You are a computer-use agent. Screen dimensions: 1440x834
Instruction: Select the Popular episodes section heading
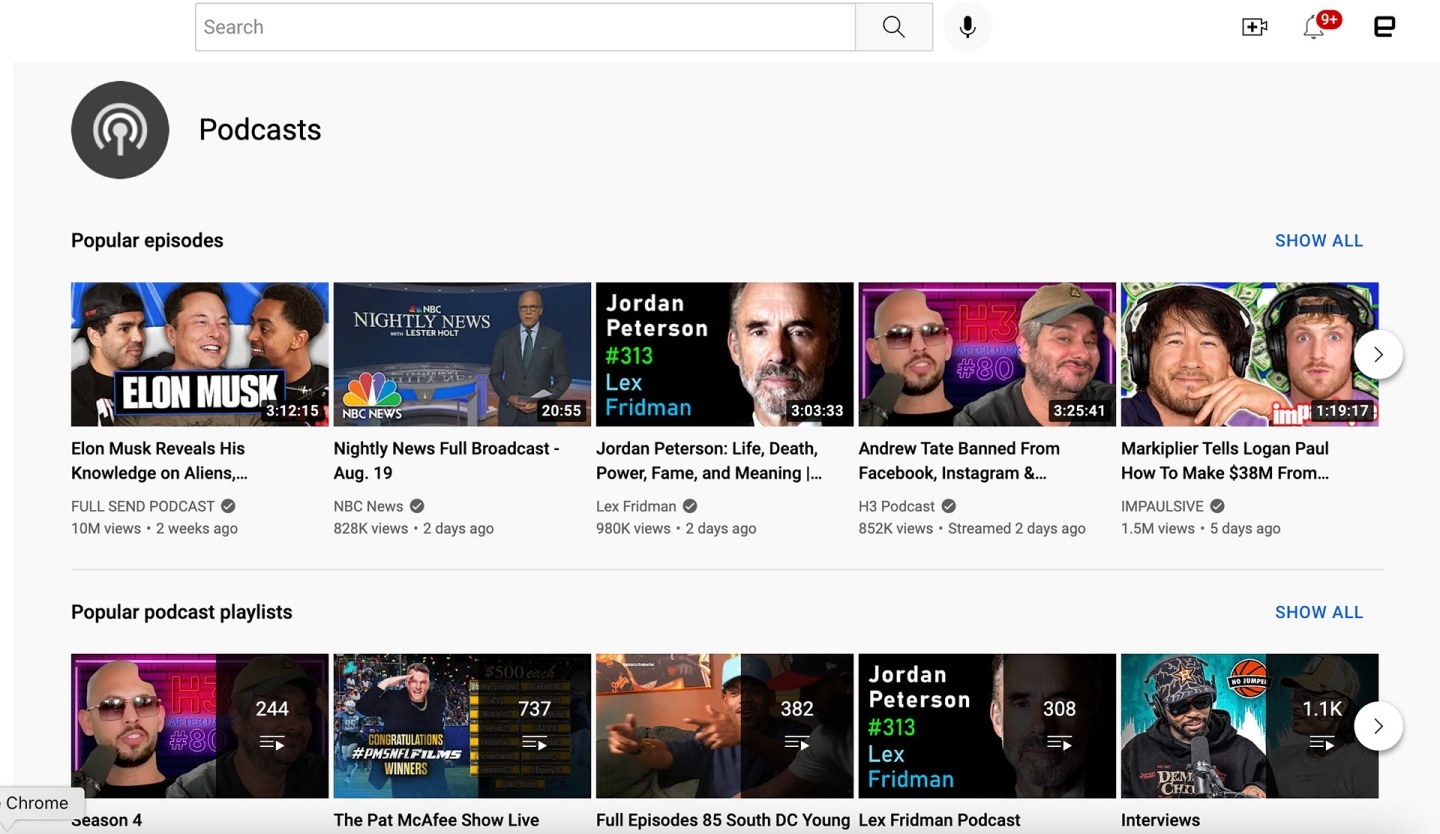tap(147, 240)
